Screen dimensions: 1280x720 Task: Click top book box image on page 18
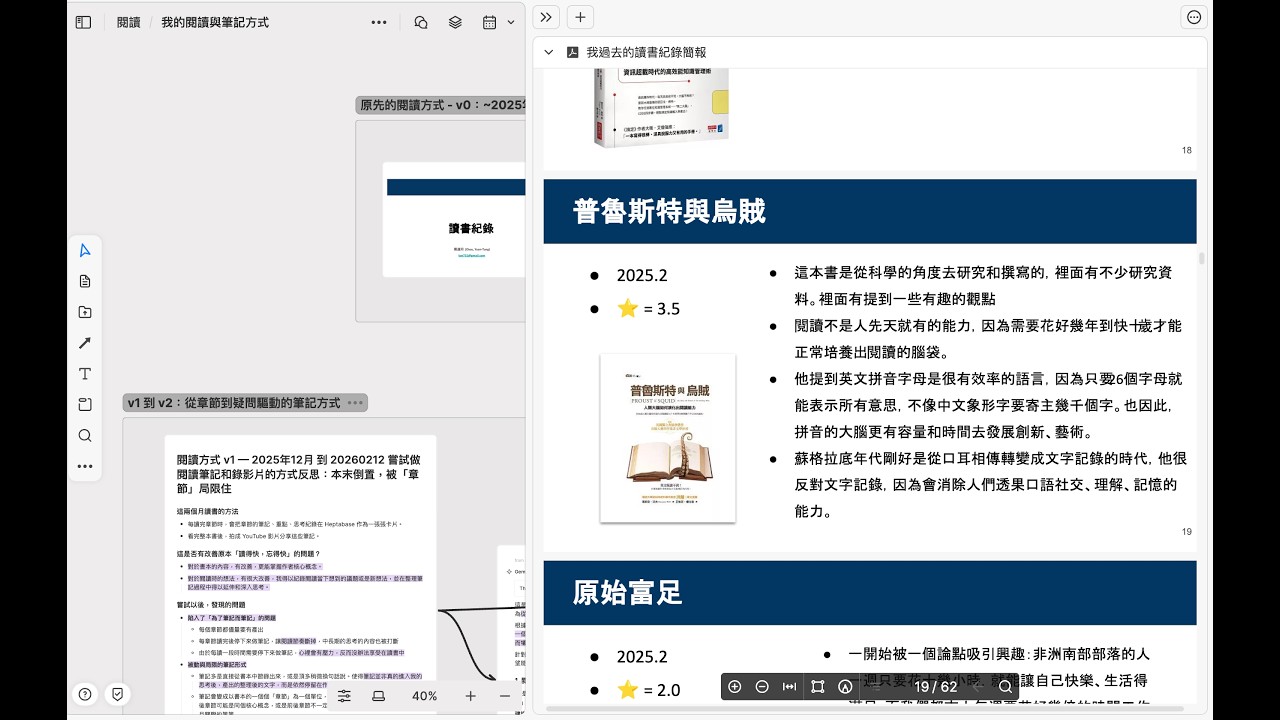(662, 107)
